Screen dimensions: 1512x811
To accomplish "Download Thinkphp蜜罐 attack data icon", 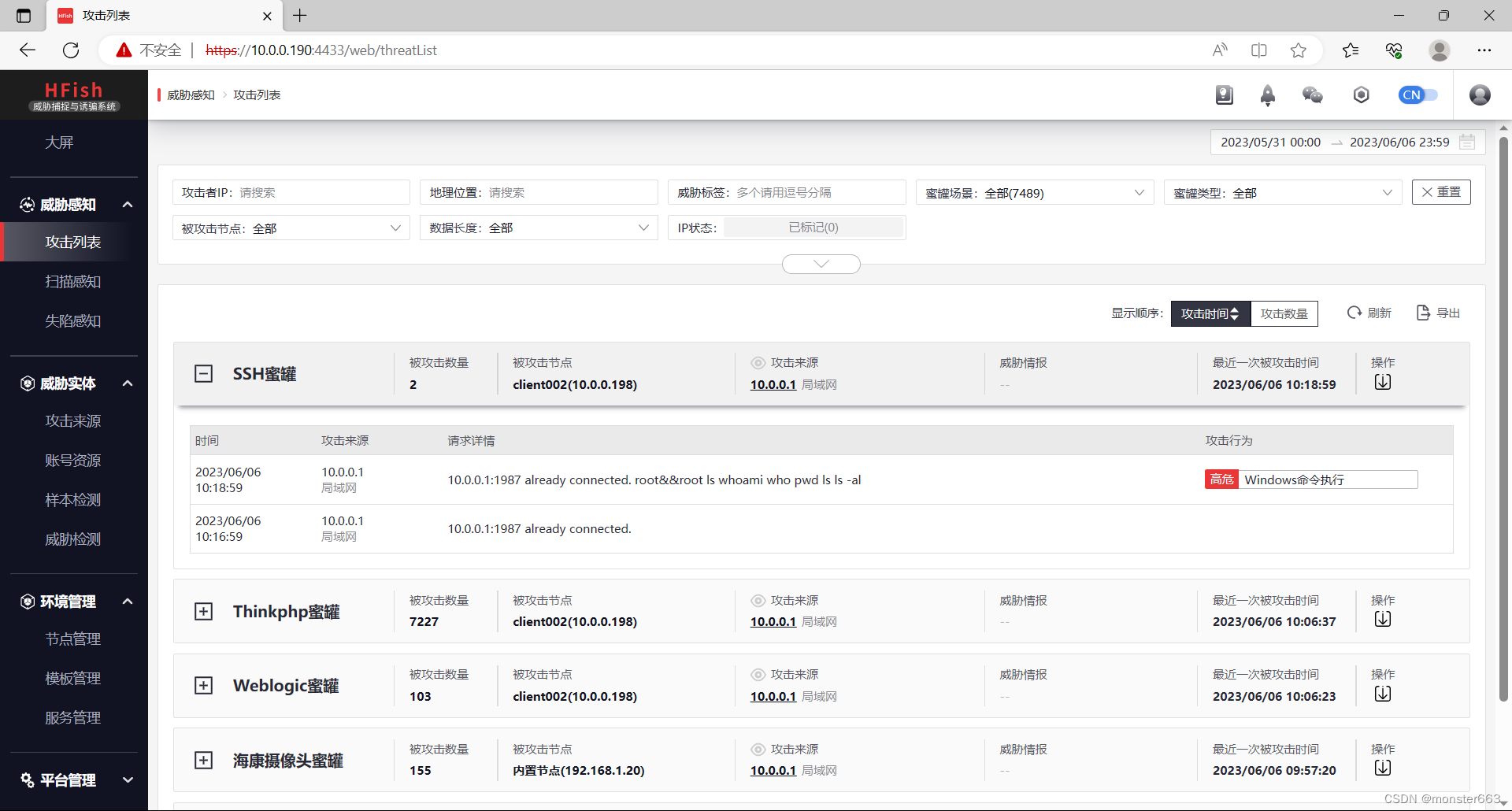I will pyautogui.click(x=1383, y=620).
